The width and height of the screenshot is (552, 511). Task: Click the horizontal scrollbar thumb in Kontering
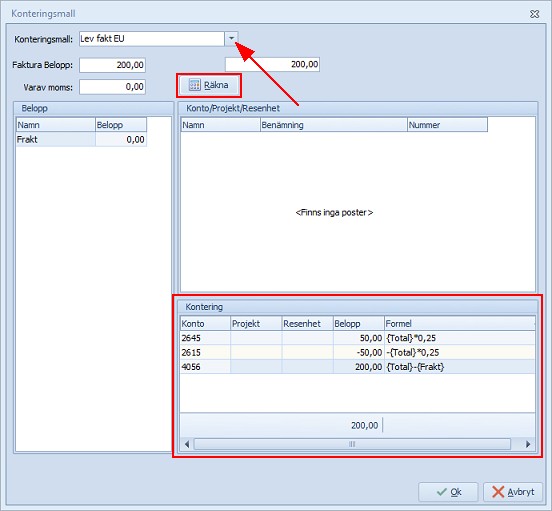point(352,444)
